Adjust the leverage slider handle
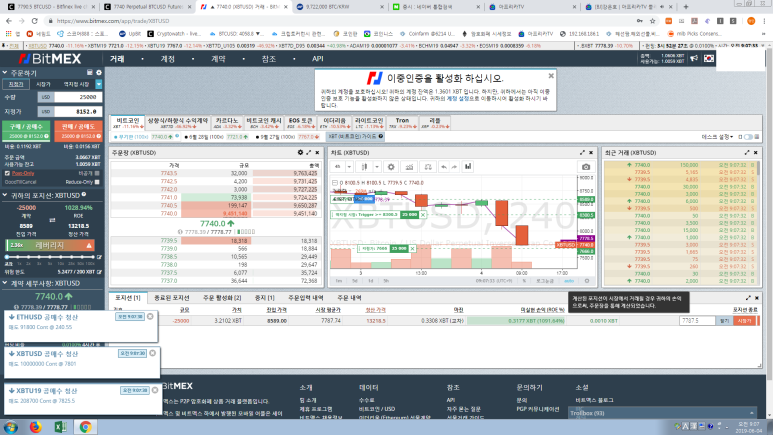Screen dimensions: 773x435 pos(7,257)
